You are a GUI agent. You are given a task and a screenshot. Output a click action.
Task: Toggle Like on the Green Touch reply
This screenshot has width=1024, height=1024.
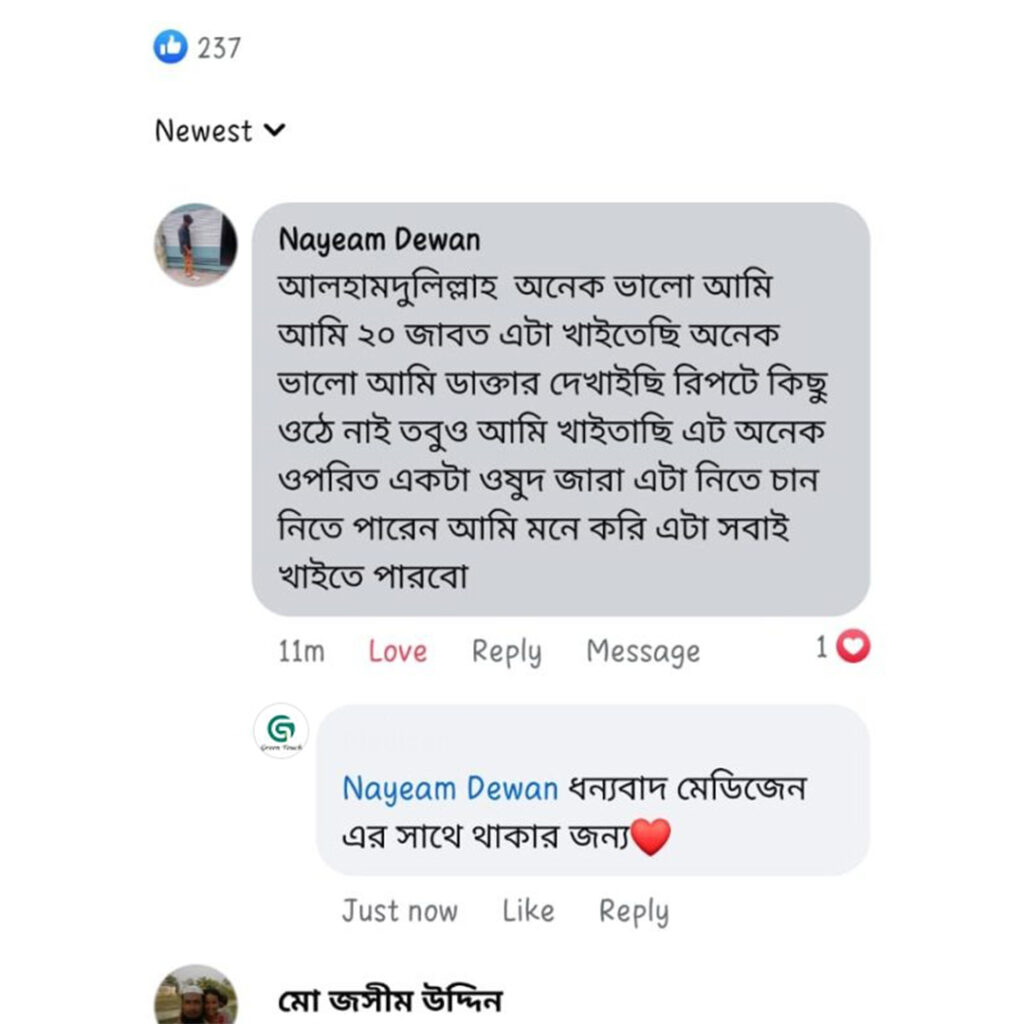click(x=528, y=911)
